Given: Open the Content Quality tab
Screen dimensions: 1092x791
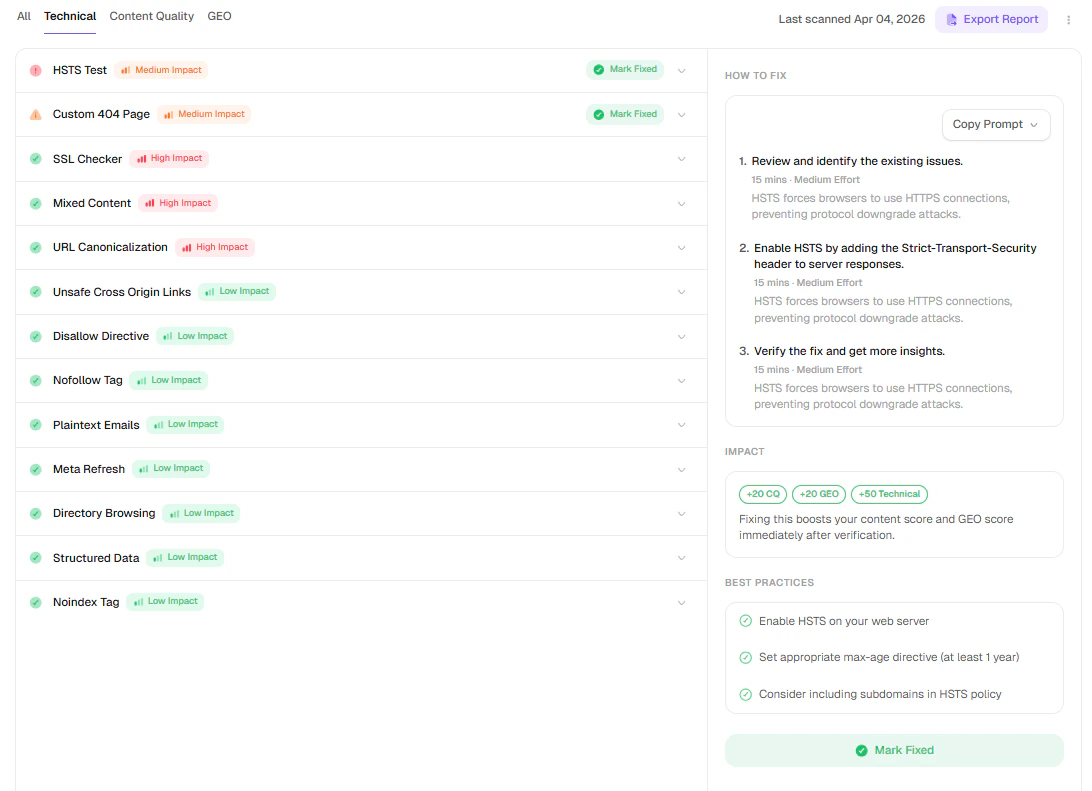Looking at the screenshot, I should click(151, 16).
